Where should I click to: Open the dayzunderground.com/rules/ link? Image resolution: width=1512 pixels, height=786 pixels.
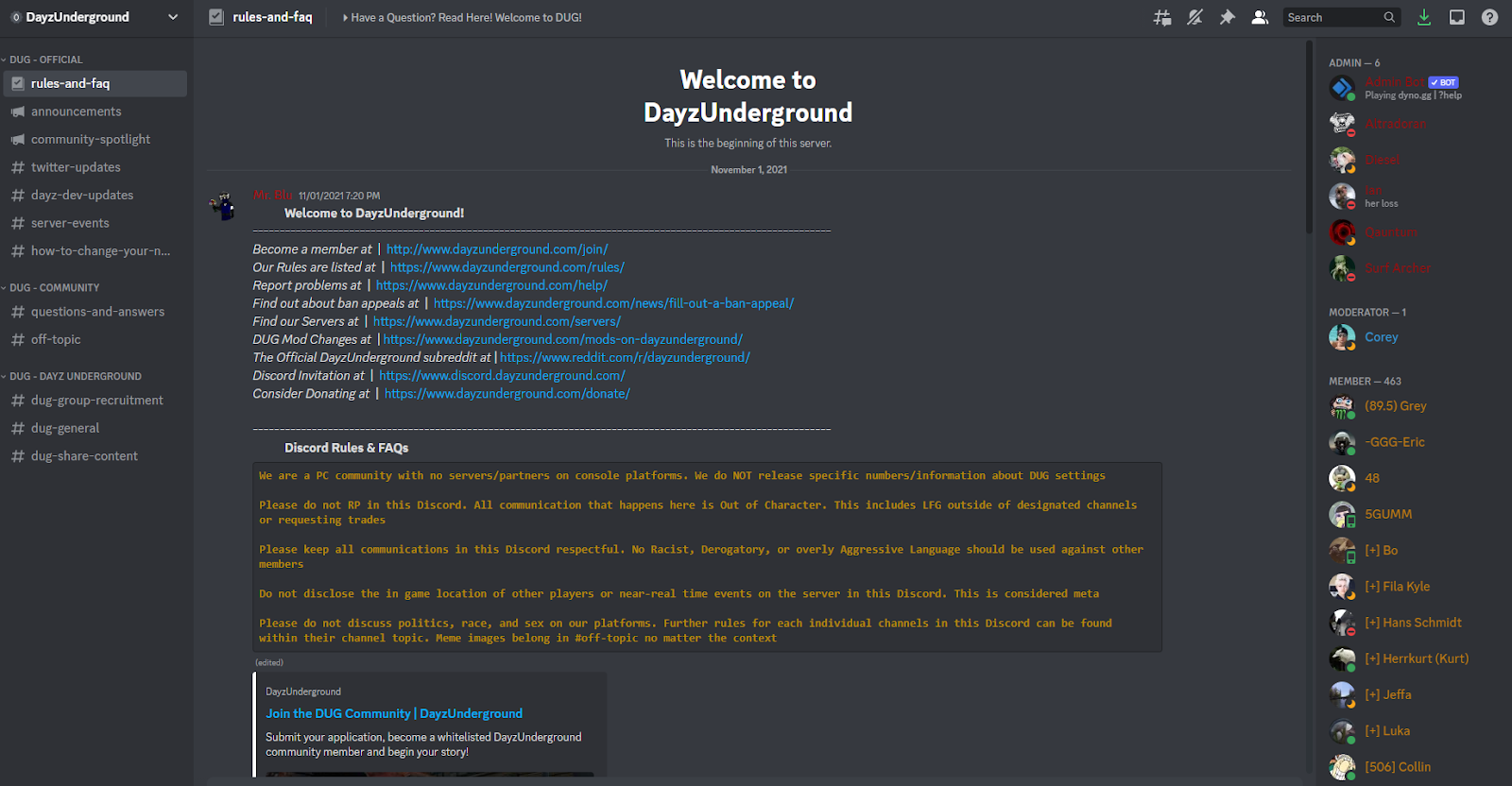pos(507,267)
